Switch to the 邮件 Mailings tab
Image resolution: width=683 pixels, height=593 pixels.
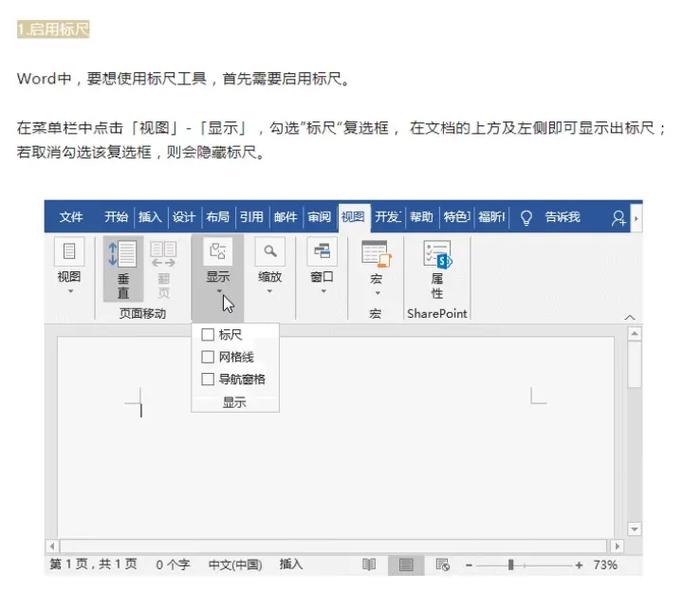[286, 217]
